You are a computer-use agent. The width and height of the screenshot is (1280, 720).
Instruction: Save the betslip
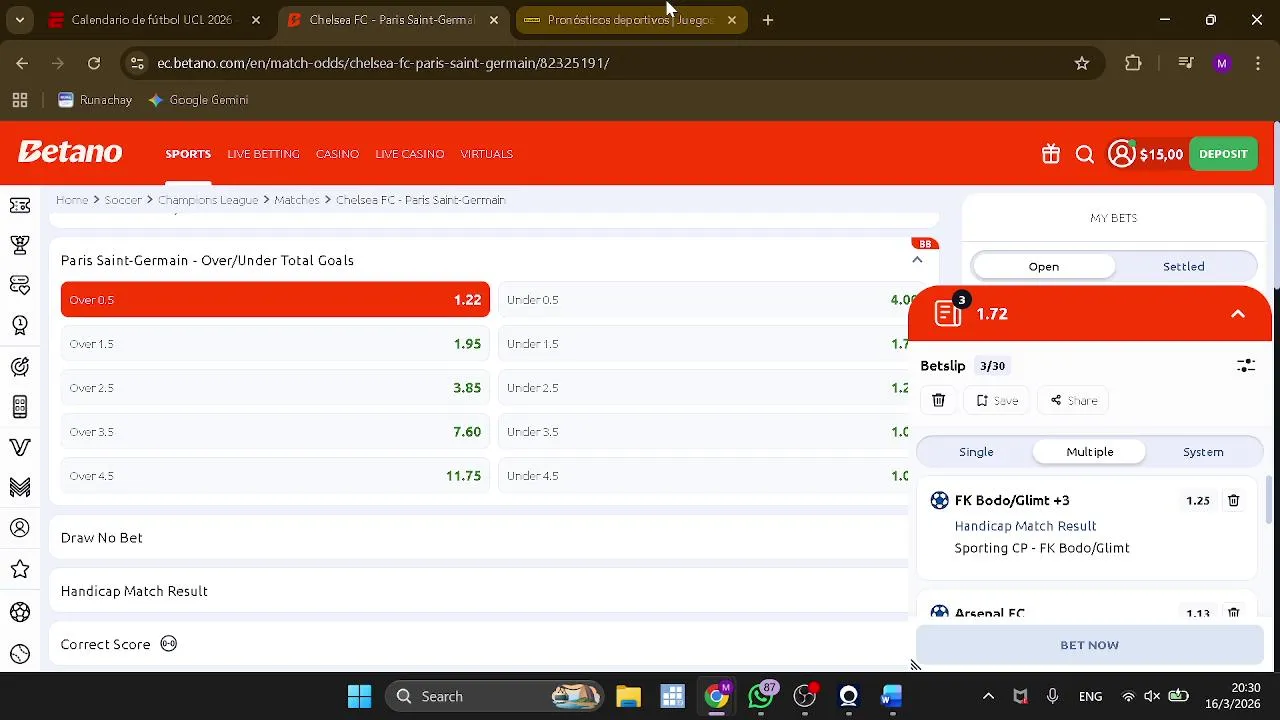997,400
